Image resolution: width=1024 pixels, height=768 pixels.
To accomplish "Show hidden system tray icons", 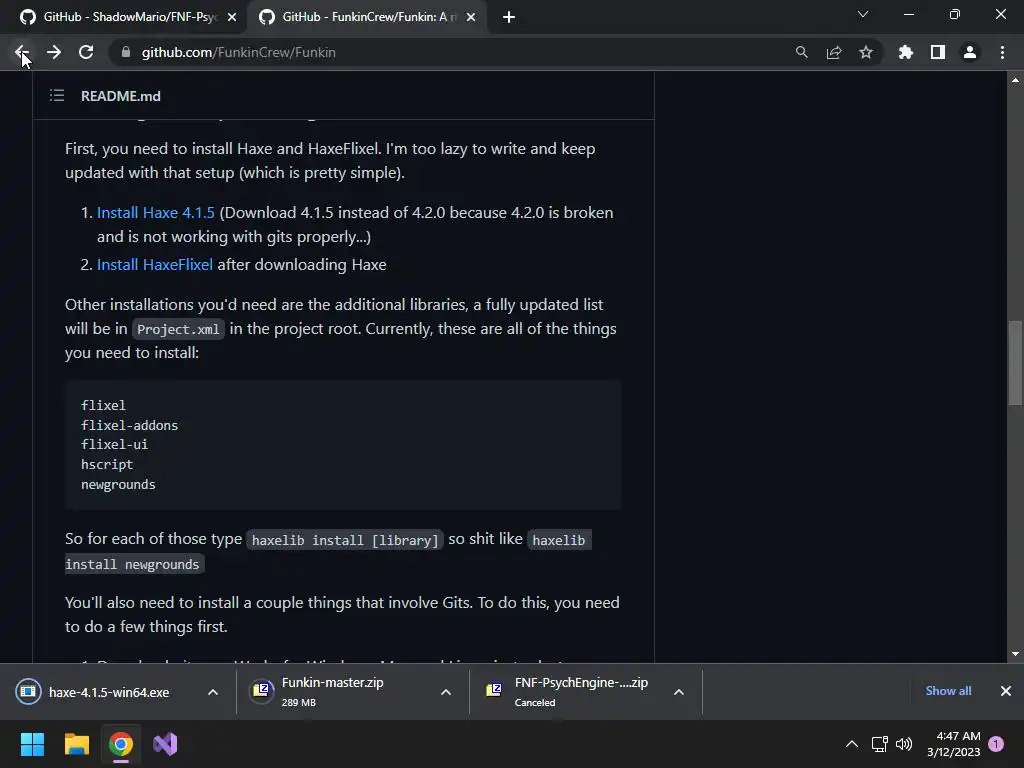I will pos(852,744).
